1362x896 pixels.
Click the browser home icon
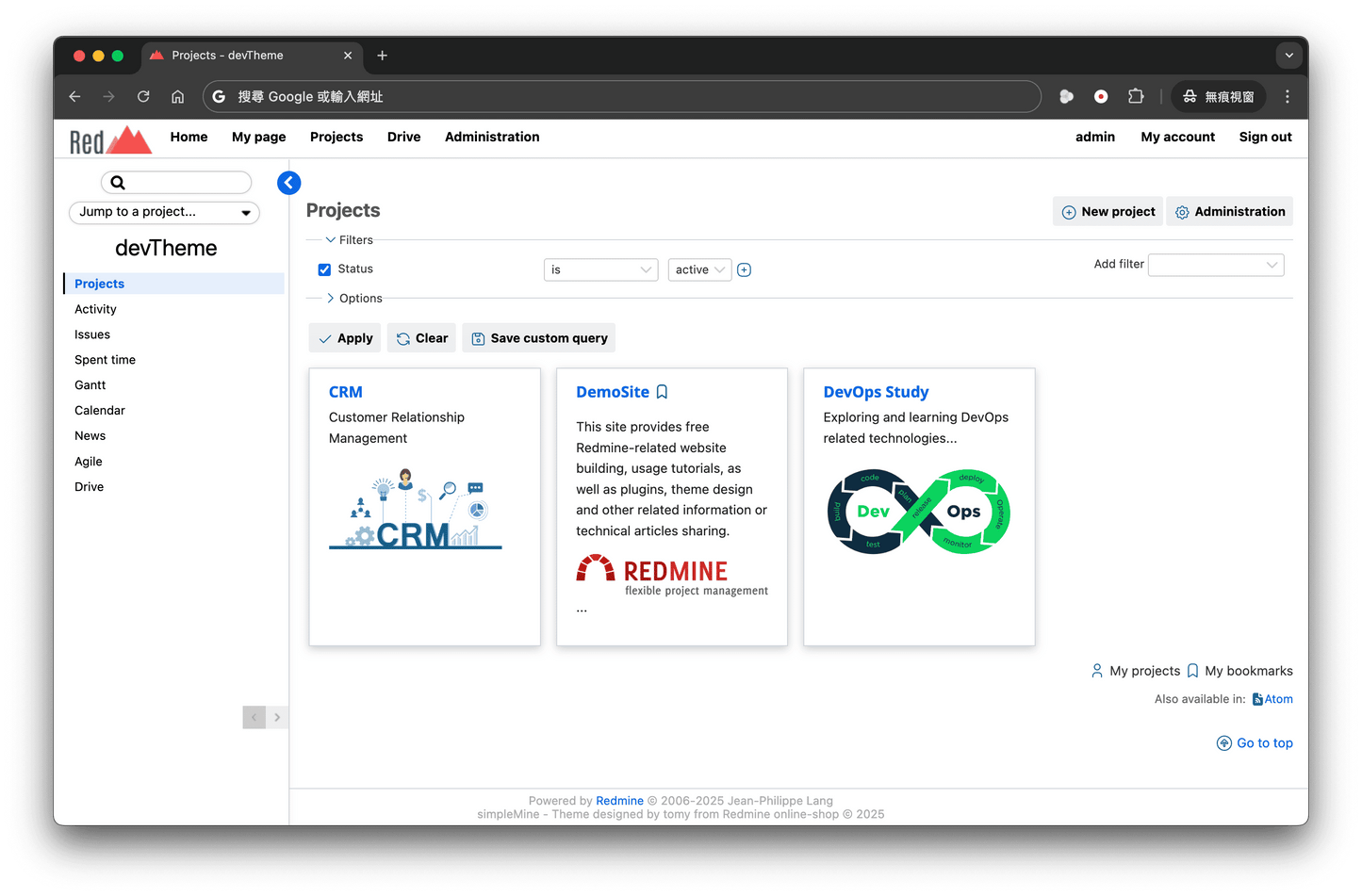click(177, 97)
